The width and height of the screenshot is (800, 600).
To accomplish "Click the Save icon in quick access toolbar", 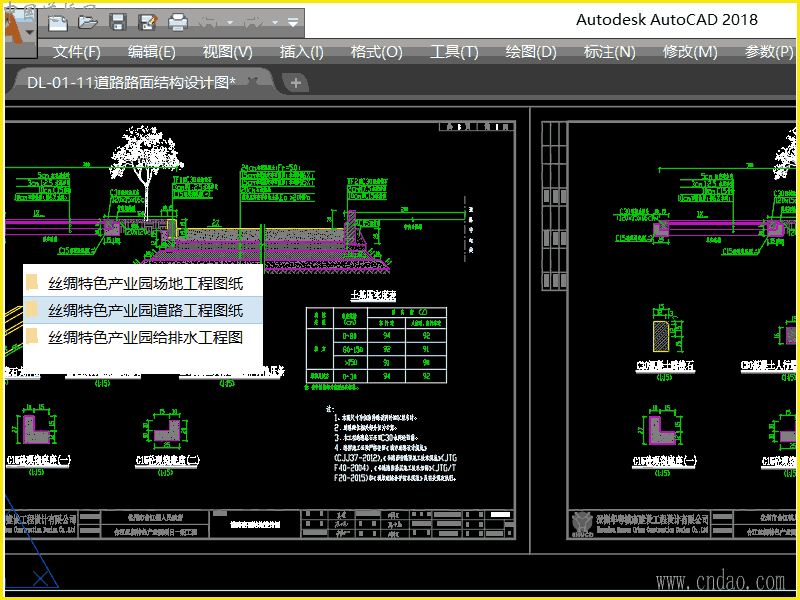I will click(x=118, y=21).
